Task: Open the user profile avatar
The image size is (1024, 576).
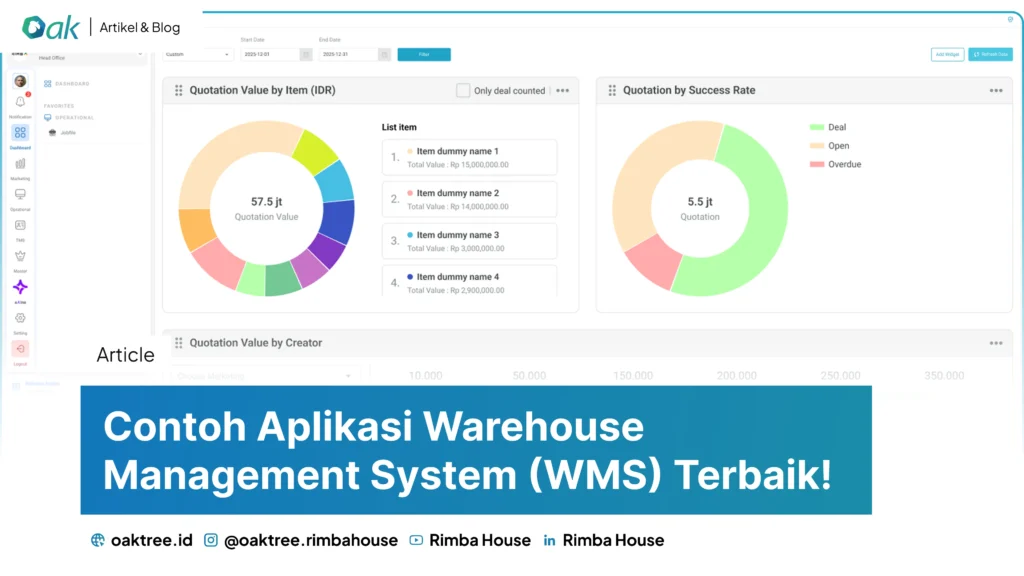Action: point(20,81)
